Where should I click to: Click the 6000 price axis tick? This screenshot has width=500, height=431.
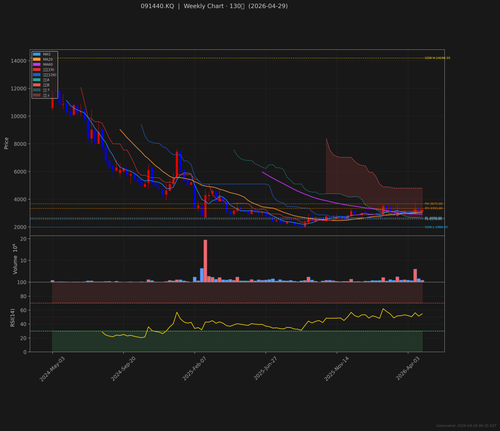click(20, 172)
